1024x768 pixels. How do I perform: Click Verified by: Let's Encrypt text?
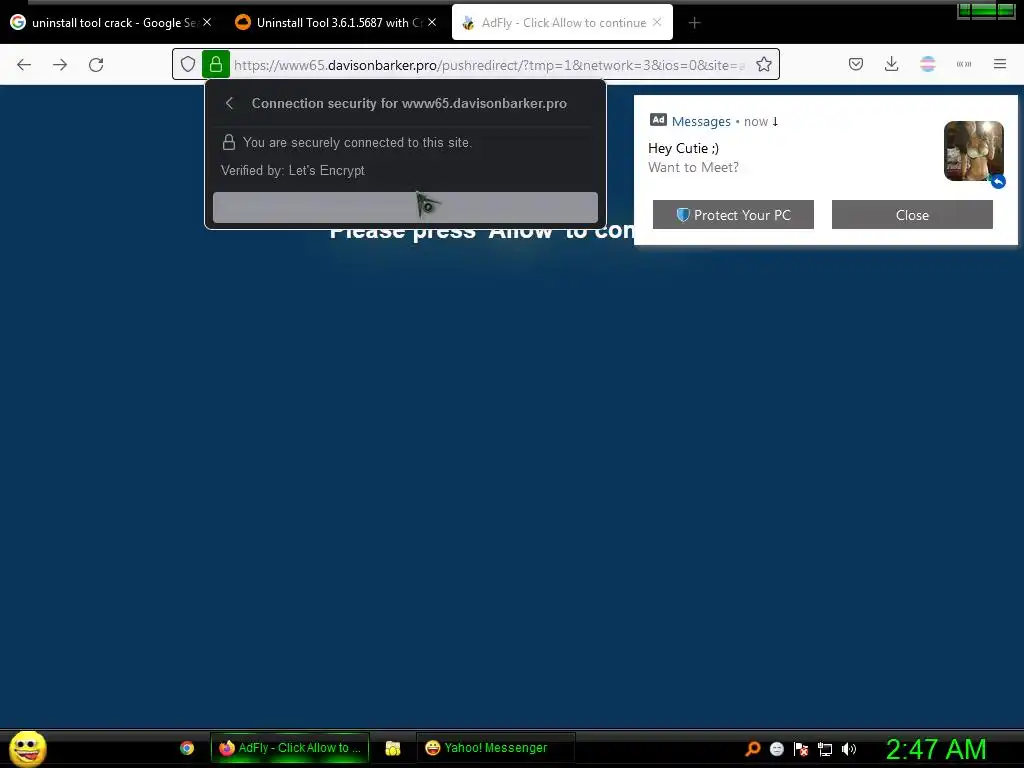click(293, 170)
